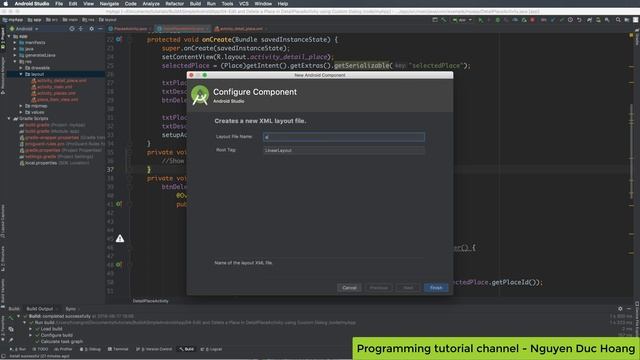The width and height of the screenshot is (640, 360).
Task: Open Build panel settings gear icon
Action: pyautogui.click(x=620, y=309)
